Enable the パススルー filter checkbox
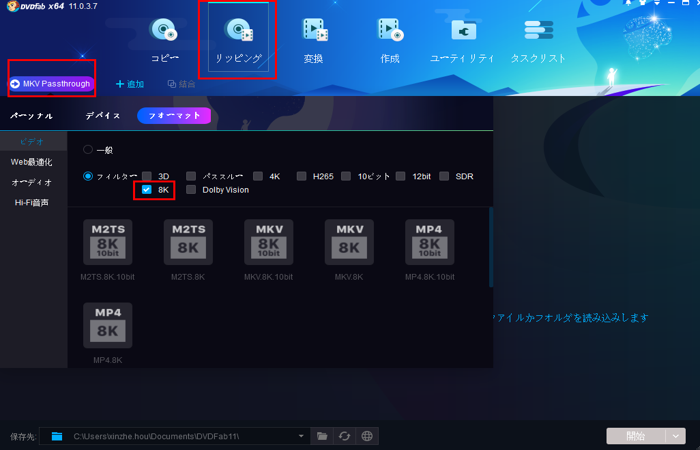The height and width of the screenshot is (450, 700). (x=191, y=176)
